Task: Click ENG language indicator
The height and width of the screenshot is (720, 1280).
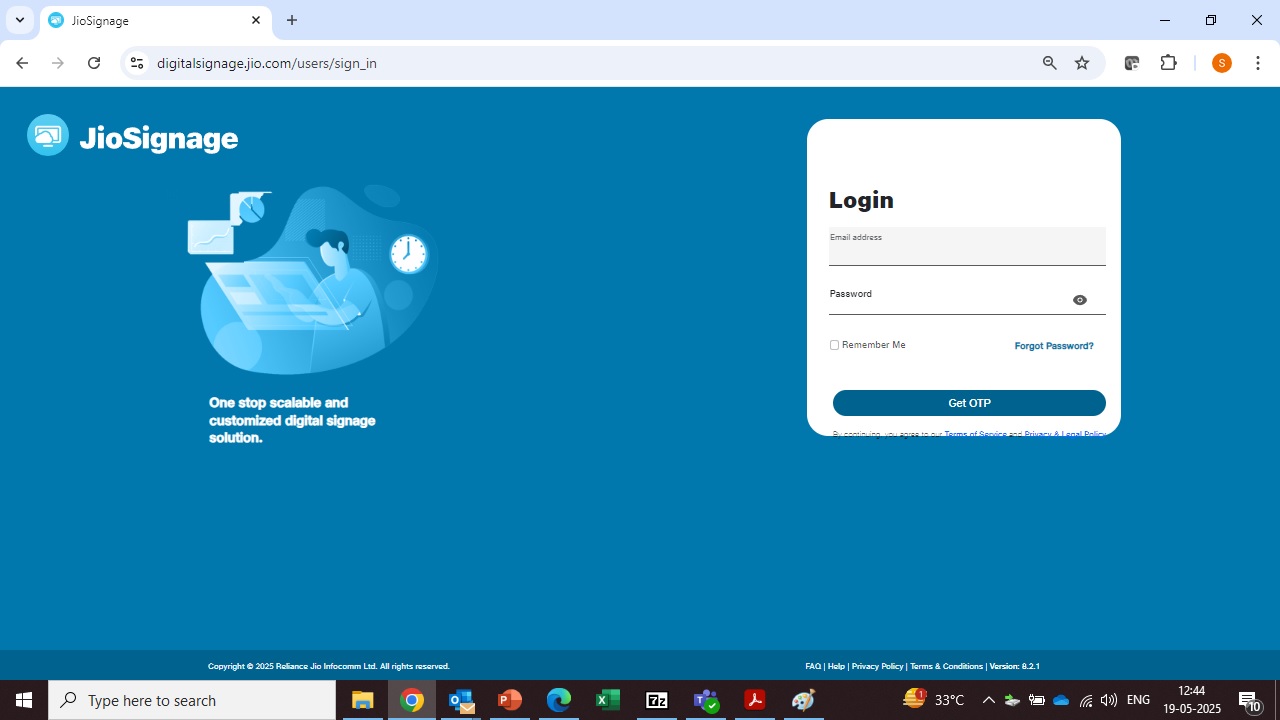Action: (1138, 700)
